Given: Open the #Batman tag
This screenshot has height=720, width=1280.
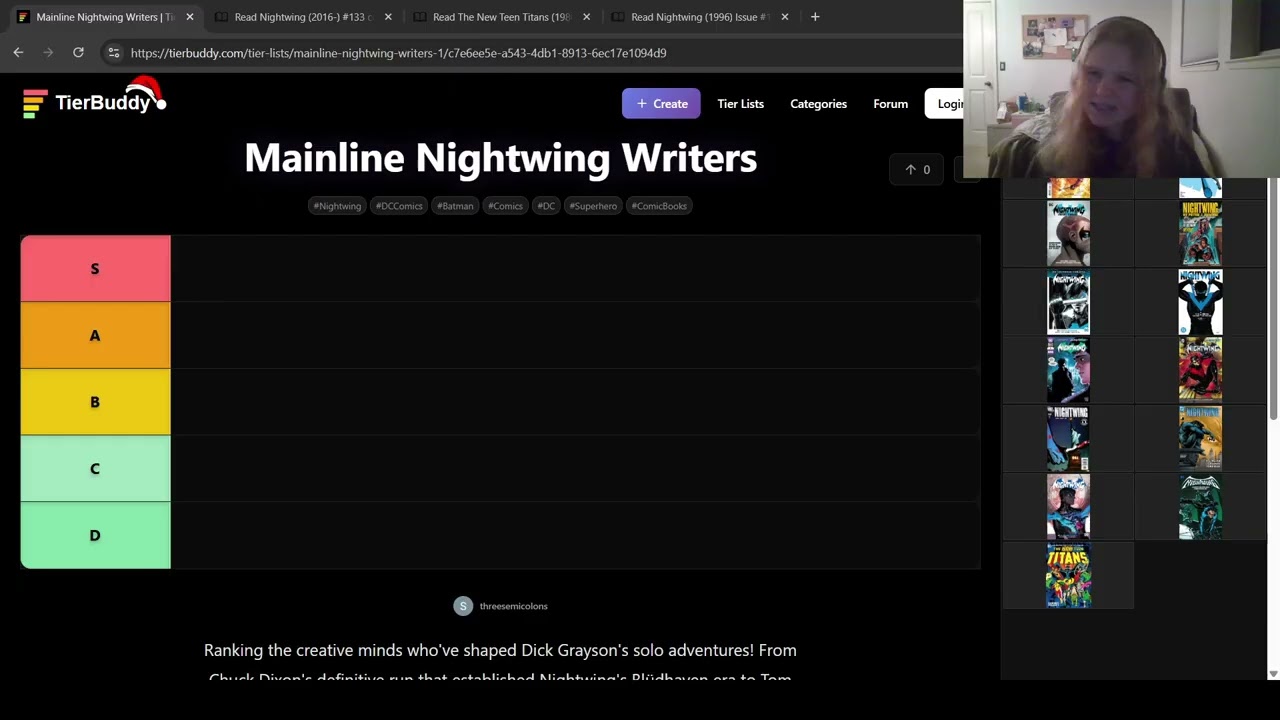Looking at the screenshot, I should tap(455, 206).
